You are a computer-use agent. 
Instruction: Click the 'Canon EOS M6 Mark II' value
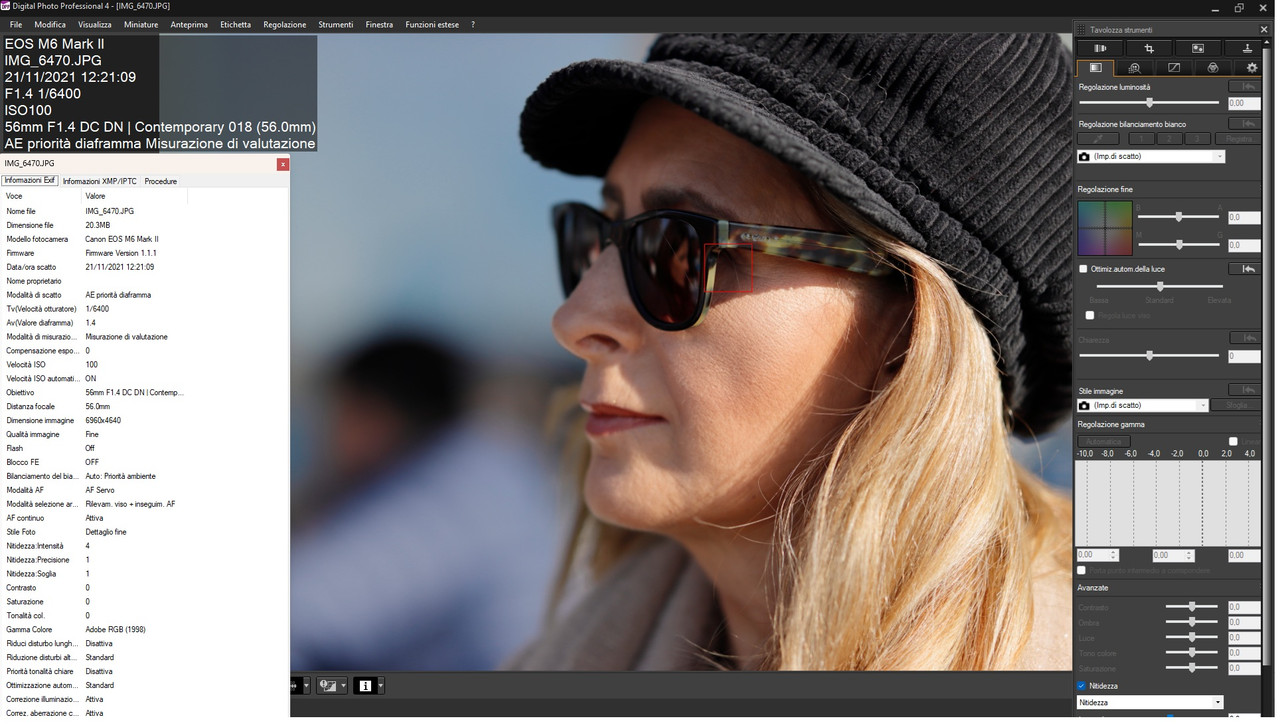coord(122,239)
